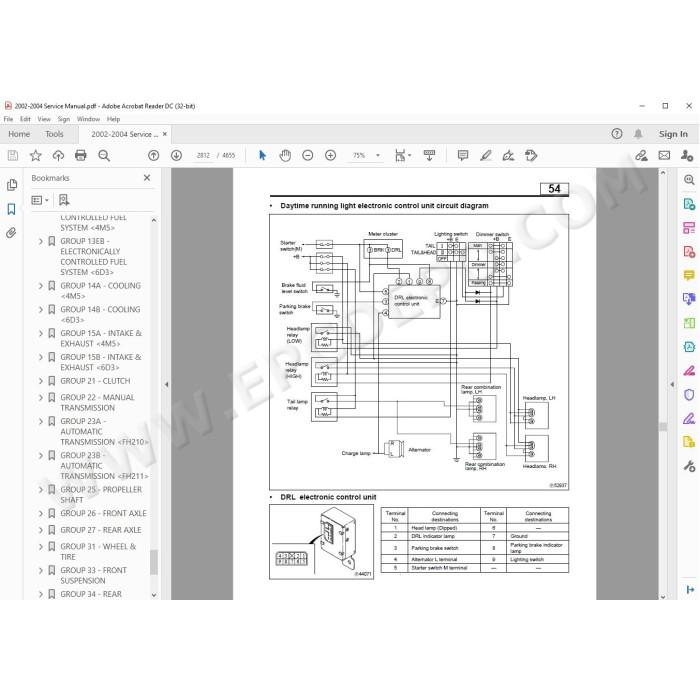Add the document to starred files

click(35, 155)
